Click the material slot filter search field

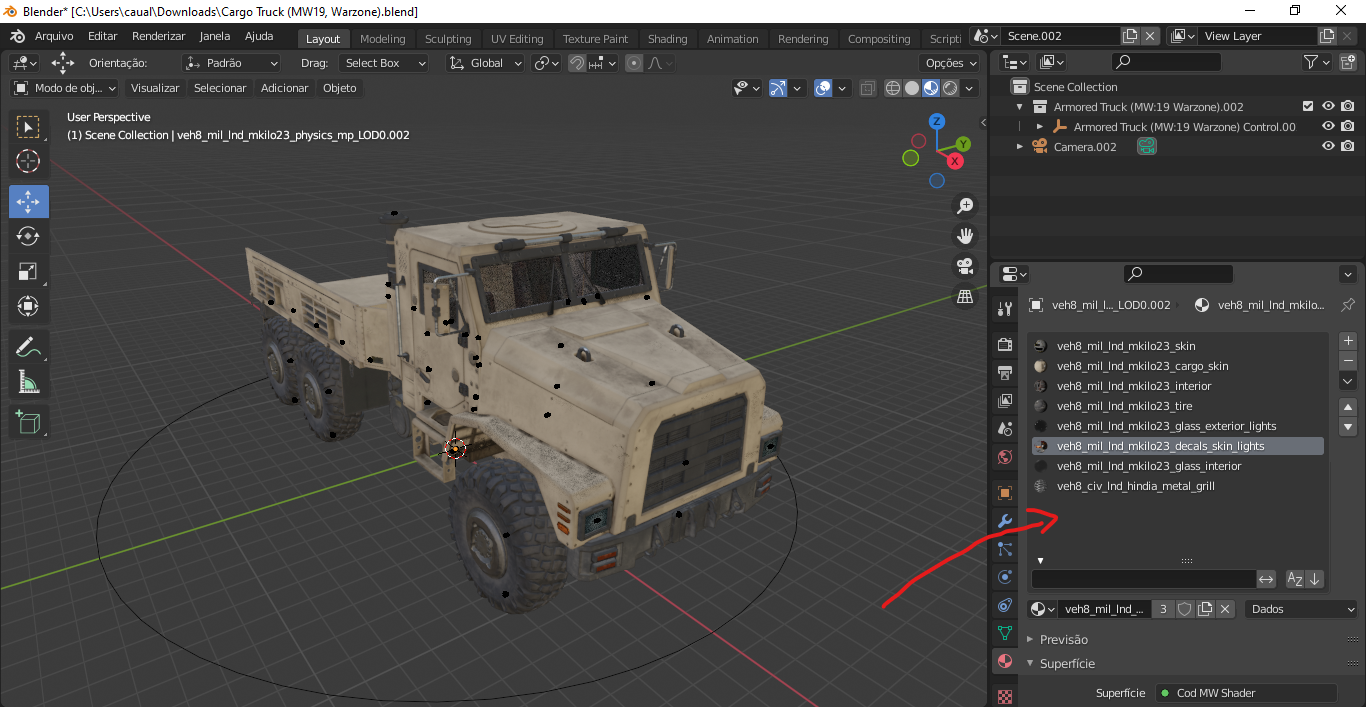(x=1143, y=579)
